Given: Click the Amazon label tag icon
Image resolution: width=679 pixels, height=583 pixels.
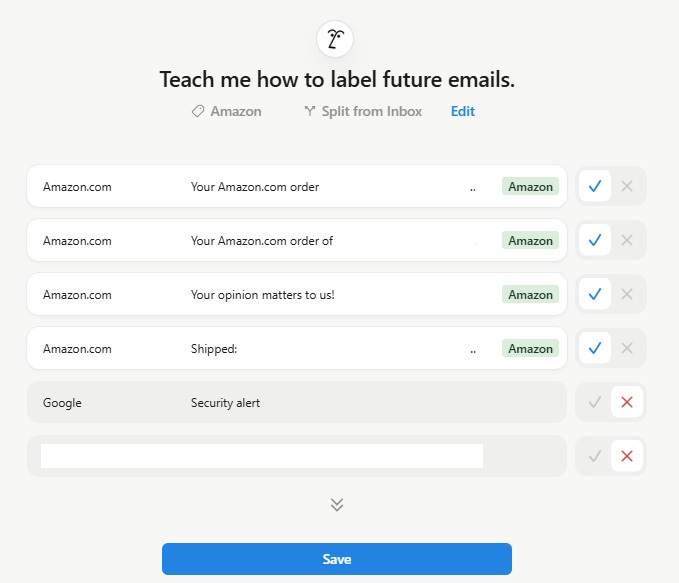Looking at the screenshot, I should coord(198,111).
